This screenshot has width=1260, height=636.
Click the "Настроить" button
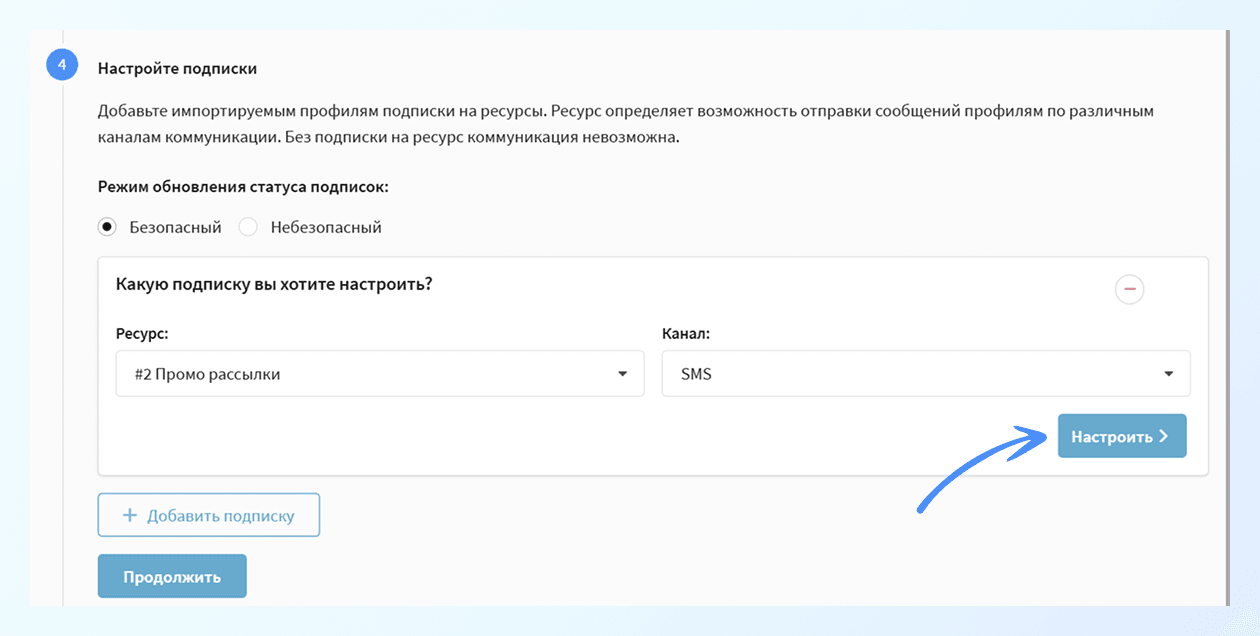pyautogui.click(x=1122, y=435)
